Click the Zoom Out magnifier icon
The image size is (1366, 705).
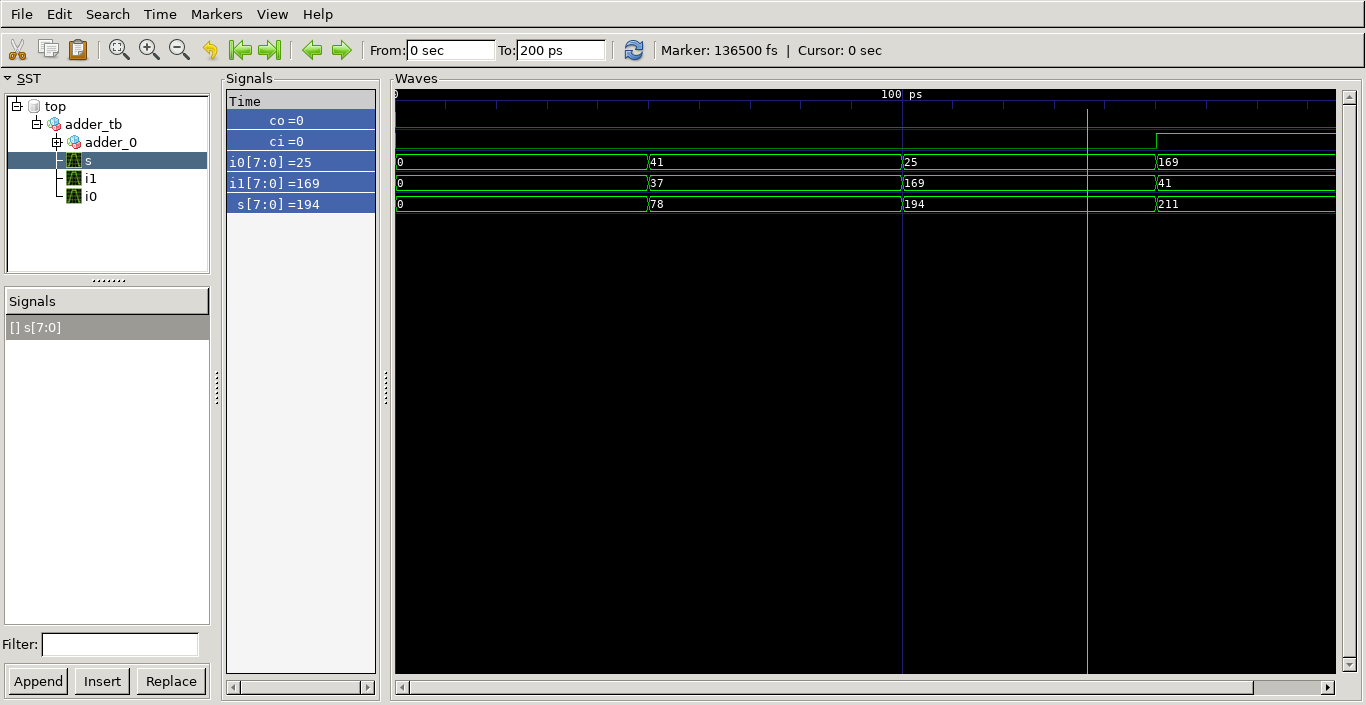179,49
